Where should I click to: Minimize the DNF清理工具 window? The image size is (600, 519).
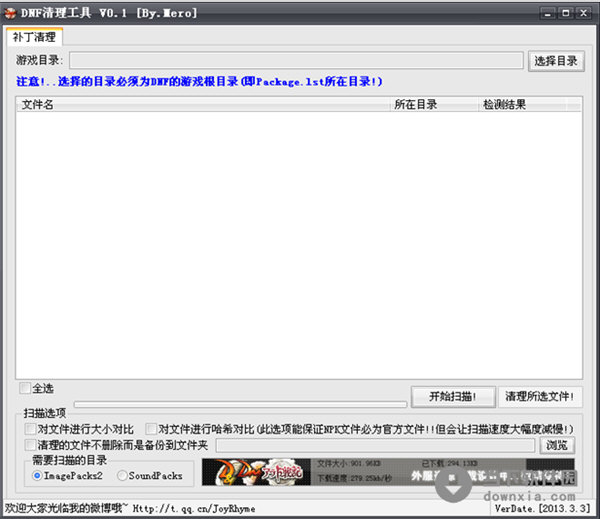tap(548, 13)
